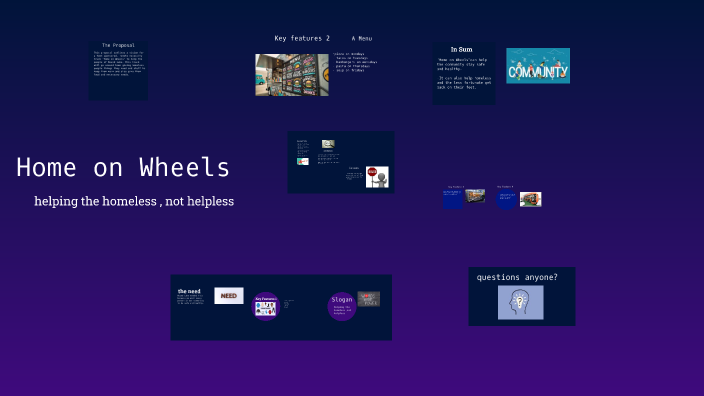Click the stop sign figure image
Screen dimensions: 704x396
coord(377,177)
